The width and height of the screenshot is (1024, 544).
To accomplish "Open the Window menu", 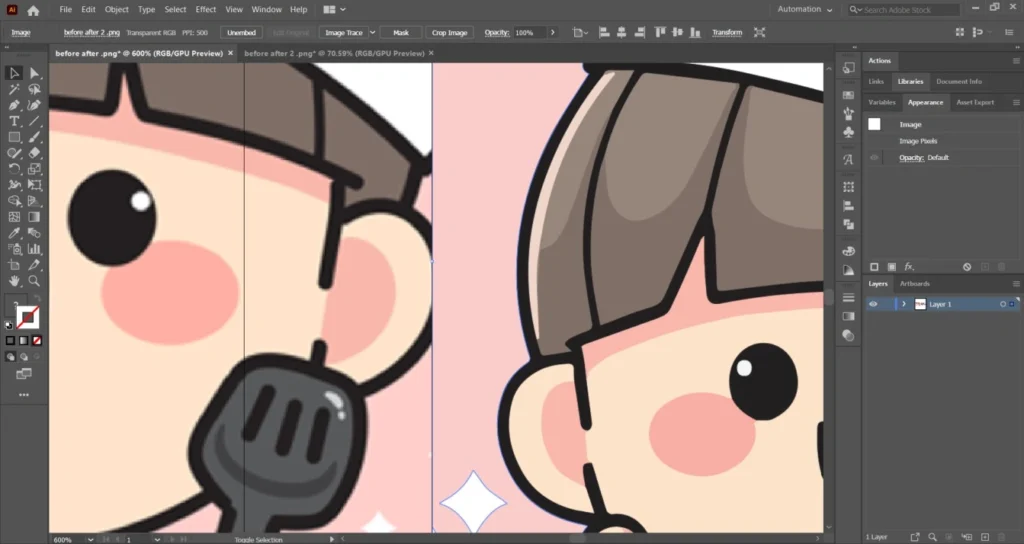I will click(266, 10).
